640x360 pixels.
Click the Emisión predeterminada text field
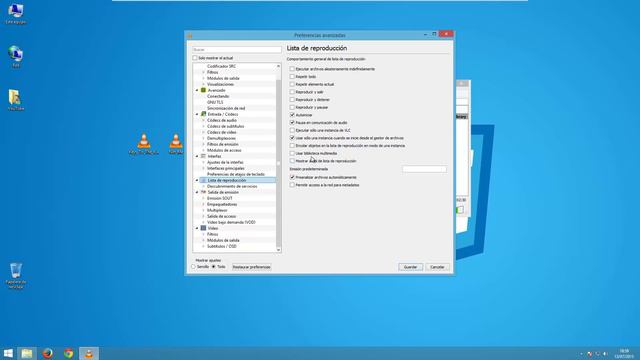(x=424, y=169)
